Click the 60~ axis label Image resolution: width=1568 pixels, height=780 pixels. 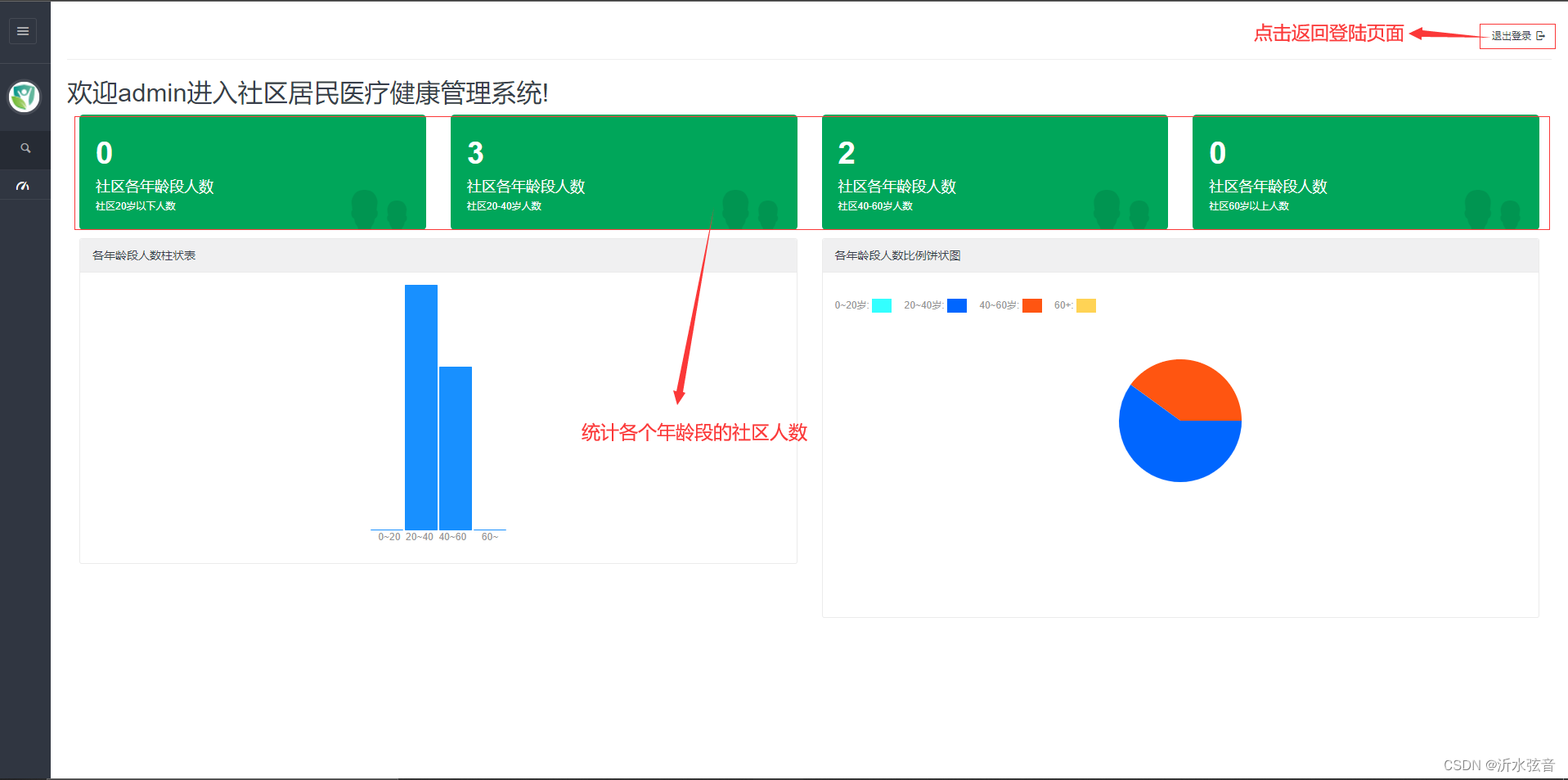point(490,537)
